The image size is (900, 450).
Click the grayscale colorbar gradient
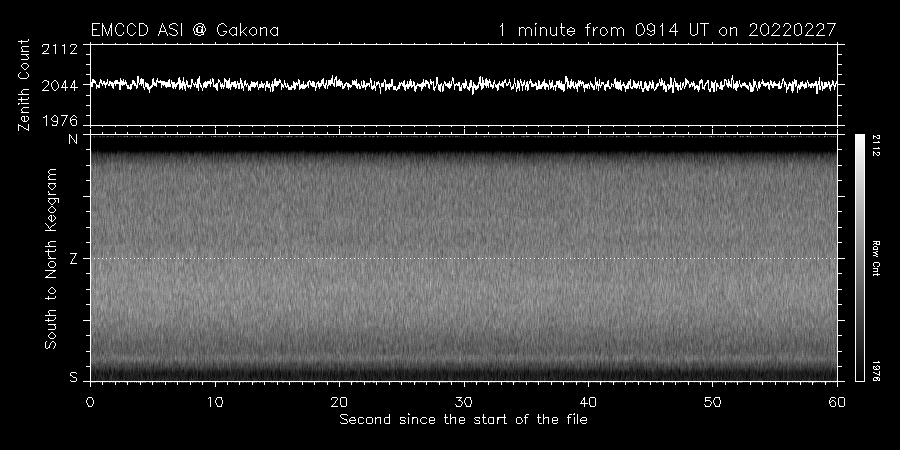click(x=859, y=257)
